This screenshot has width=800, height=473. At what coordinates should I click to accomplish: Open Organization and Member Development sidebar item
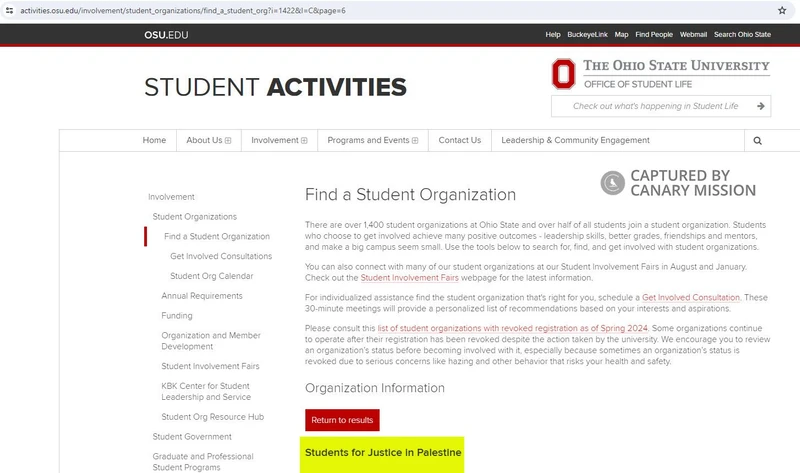point(211,341)
